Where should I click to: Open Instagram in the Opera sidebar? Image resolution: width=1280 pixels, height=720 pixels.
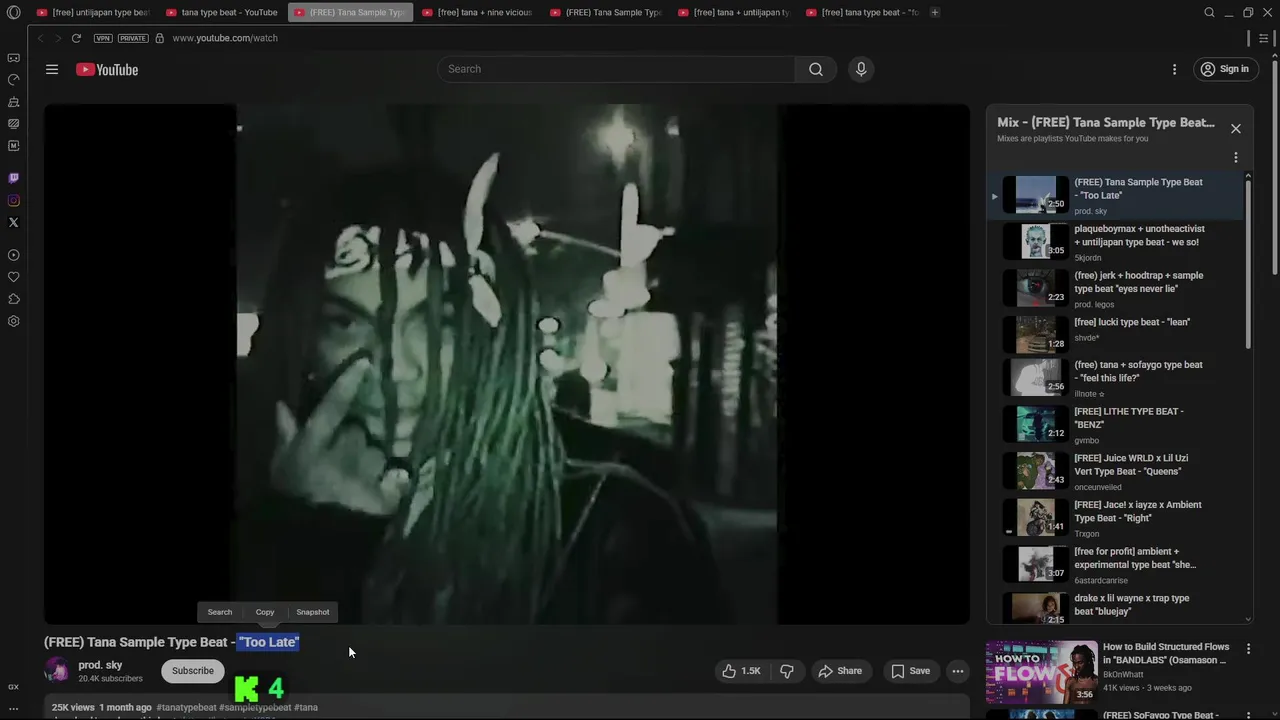click(13, 200)
